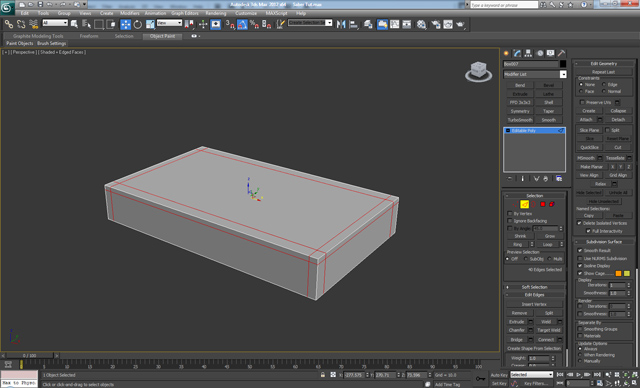The width and height of the screenshot is (640, 388).
Task: Open the Modifiers menu
Action: (x=129, y=13)
